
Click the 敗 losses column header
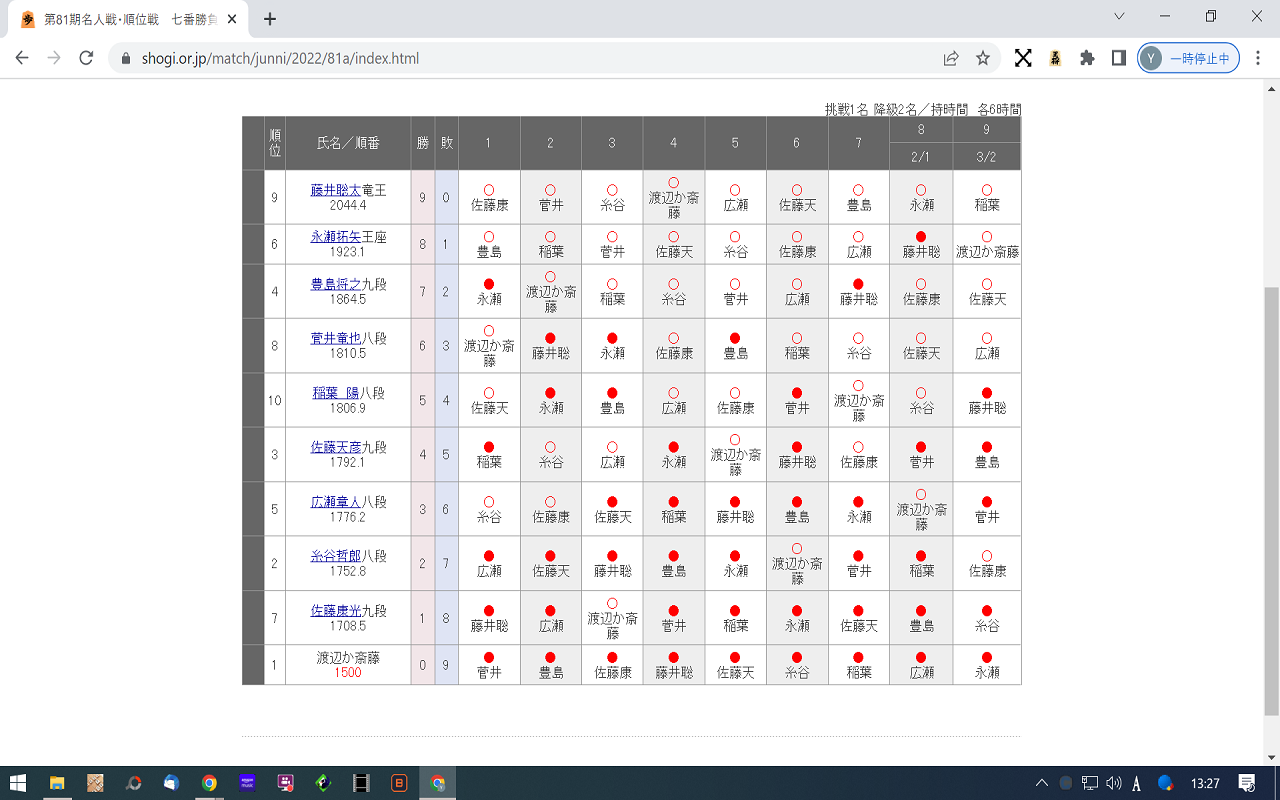tap(446, 143)
